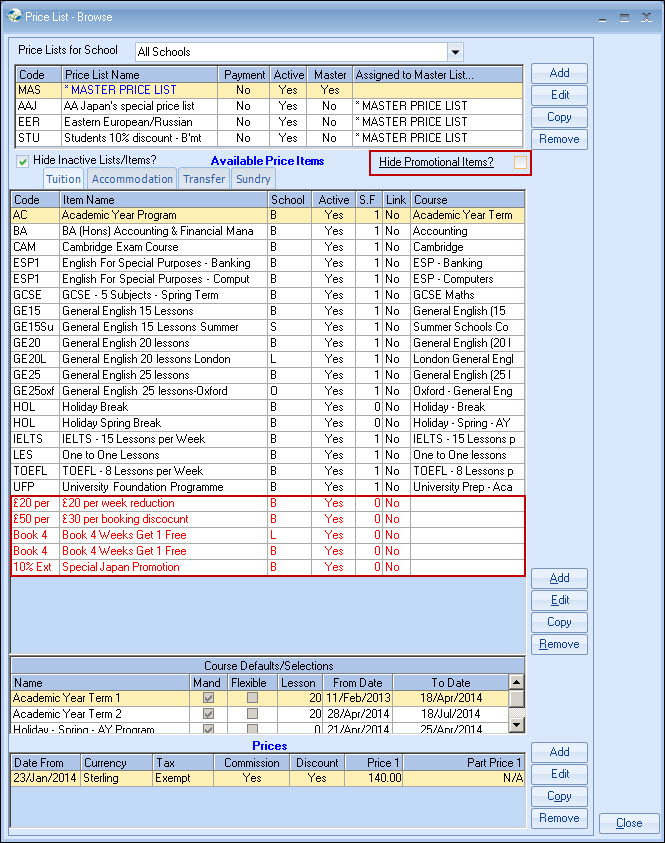Close the Price List window with Close button

point(629,823)
